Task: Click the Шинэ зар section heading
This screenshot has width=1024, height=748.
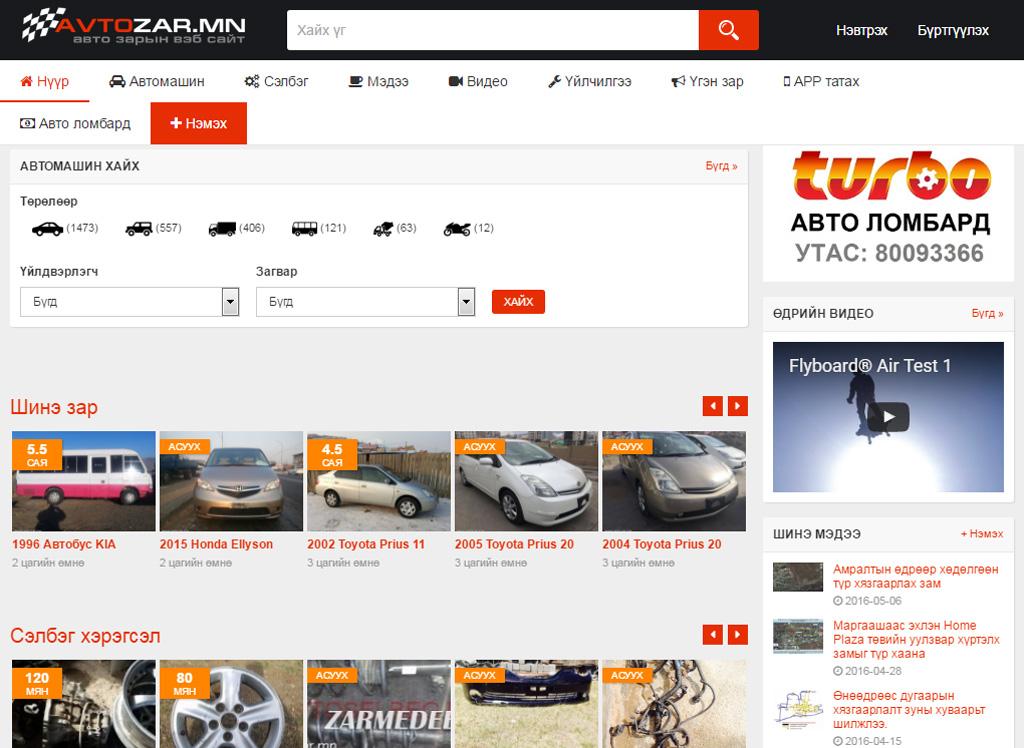Action: tap(54, 407)
